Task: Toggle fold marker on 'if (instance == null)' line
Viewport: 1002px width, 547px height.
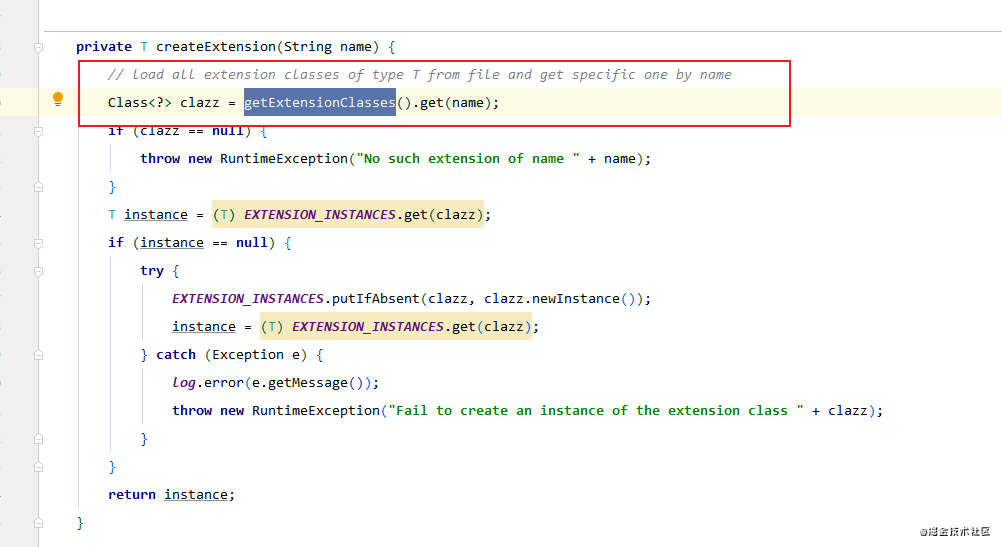Action: pos(38,243)
